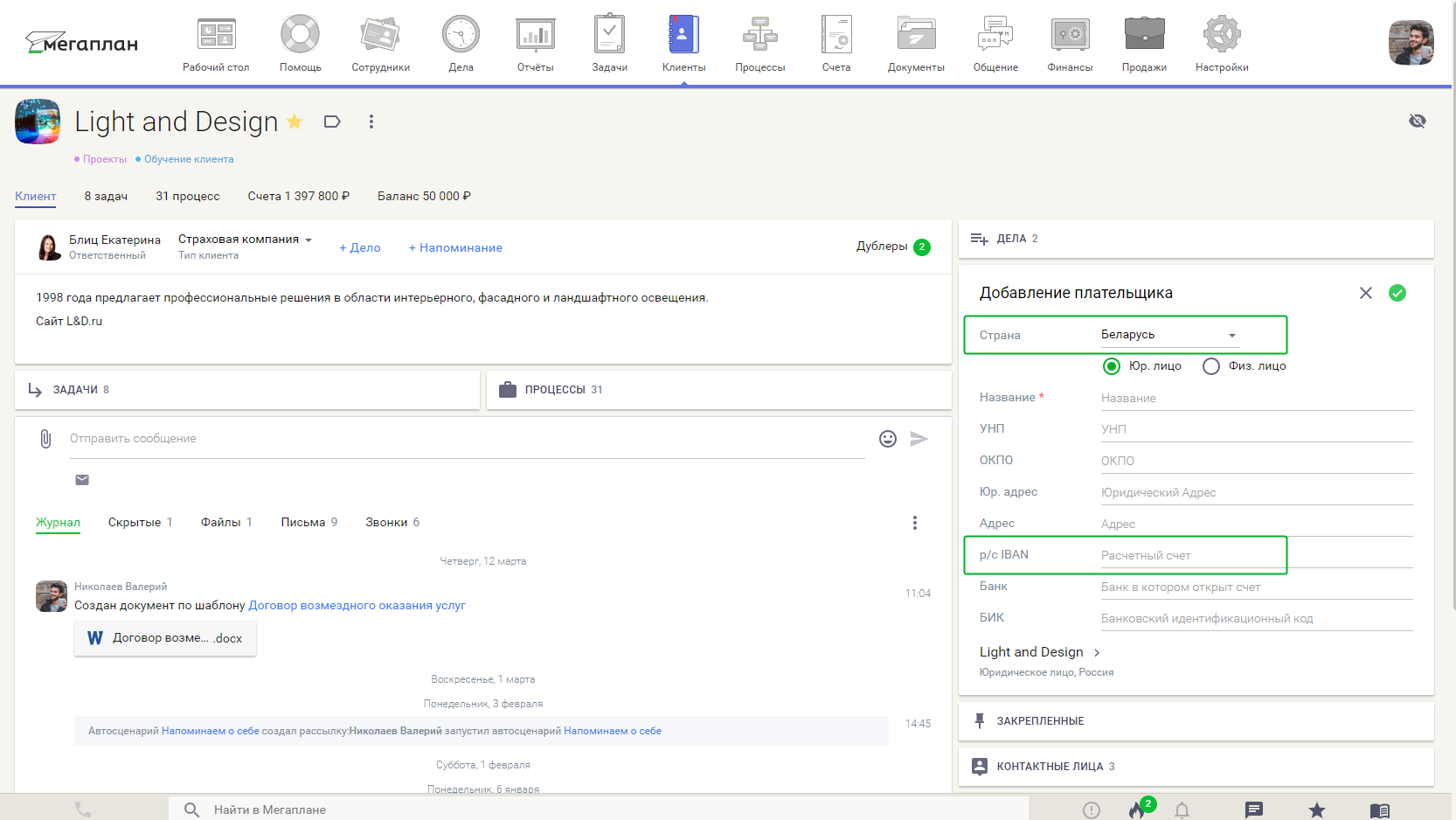This screenshot has height=820, width=1456.
Task: Send the message with the arrow icon
Action: (x=919, y=439)
